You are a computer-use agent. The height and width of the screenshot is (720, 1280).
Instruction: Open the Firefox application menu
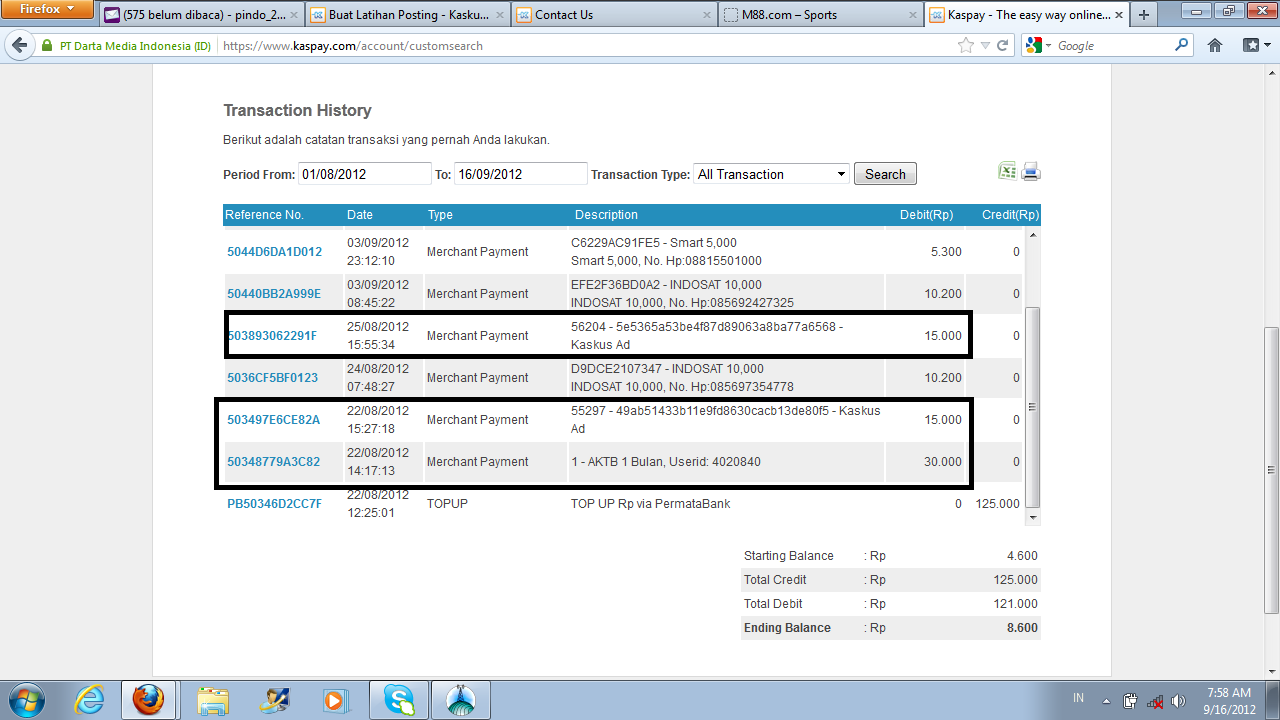pos(47,9)
